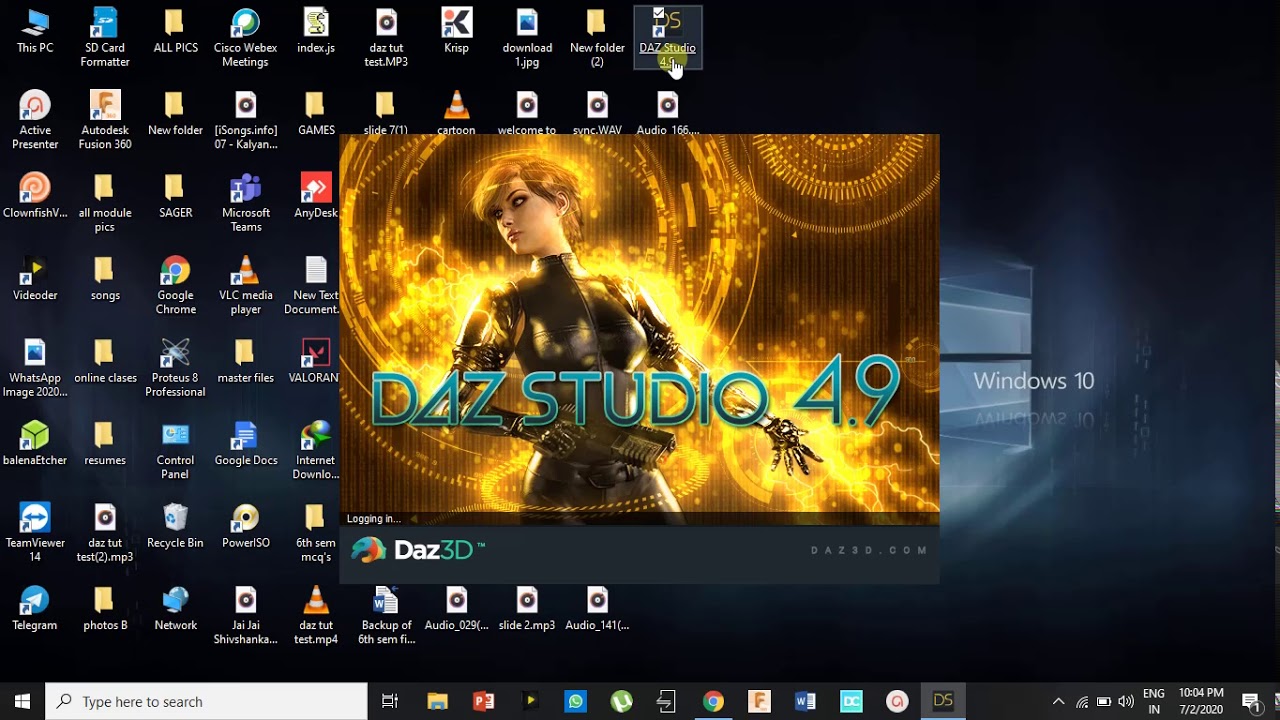Switch to PowerPoint on the taskbar
This screenshot has height=720, width=1280.
pos(483,701)
